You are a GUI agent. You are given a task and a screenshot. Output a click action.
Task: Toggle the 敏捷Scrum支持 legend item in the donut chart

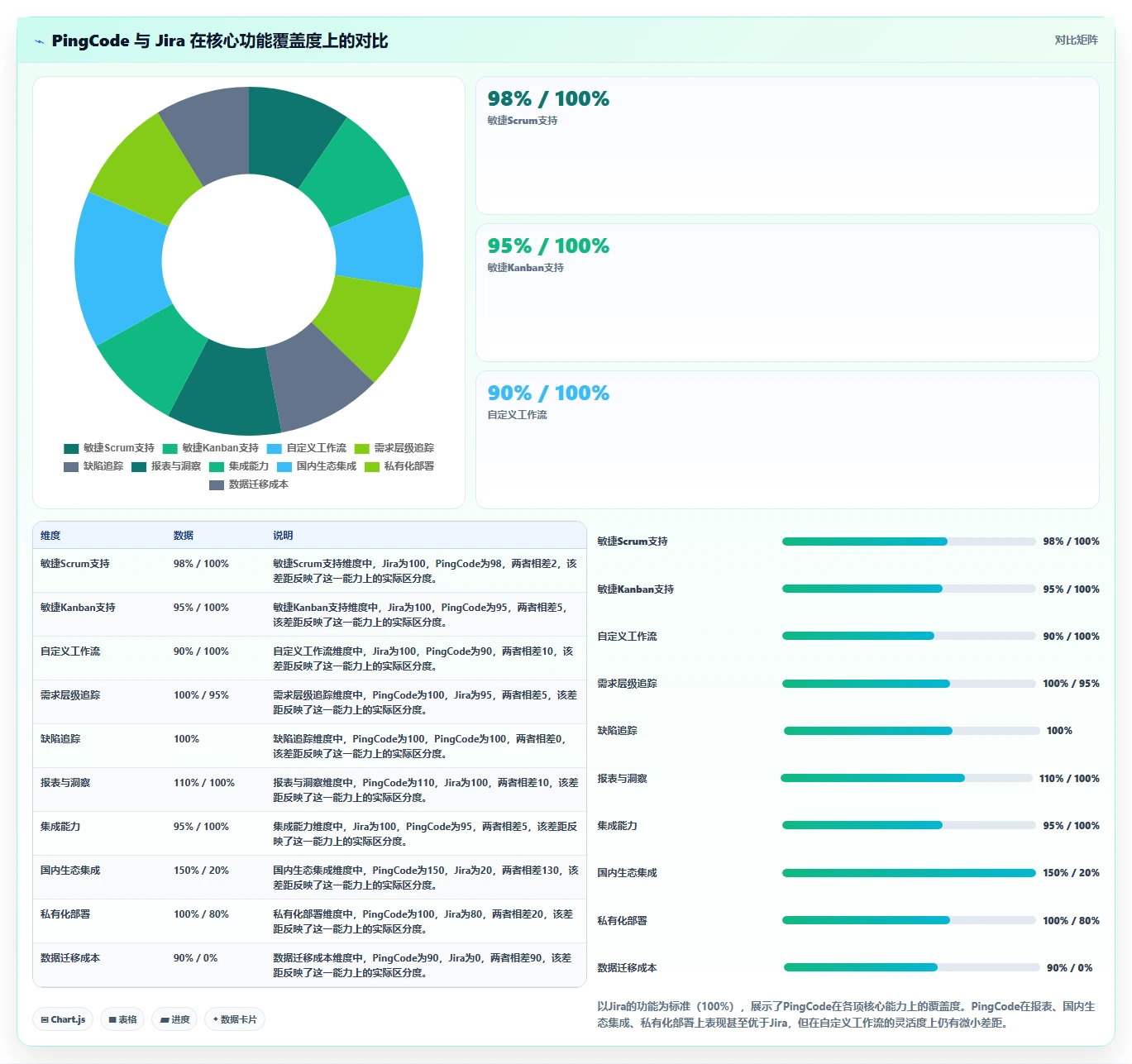tap(109, 448)
